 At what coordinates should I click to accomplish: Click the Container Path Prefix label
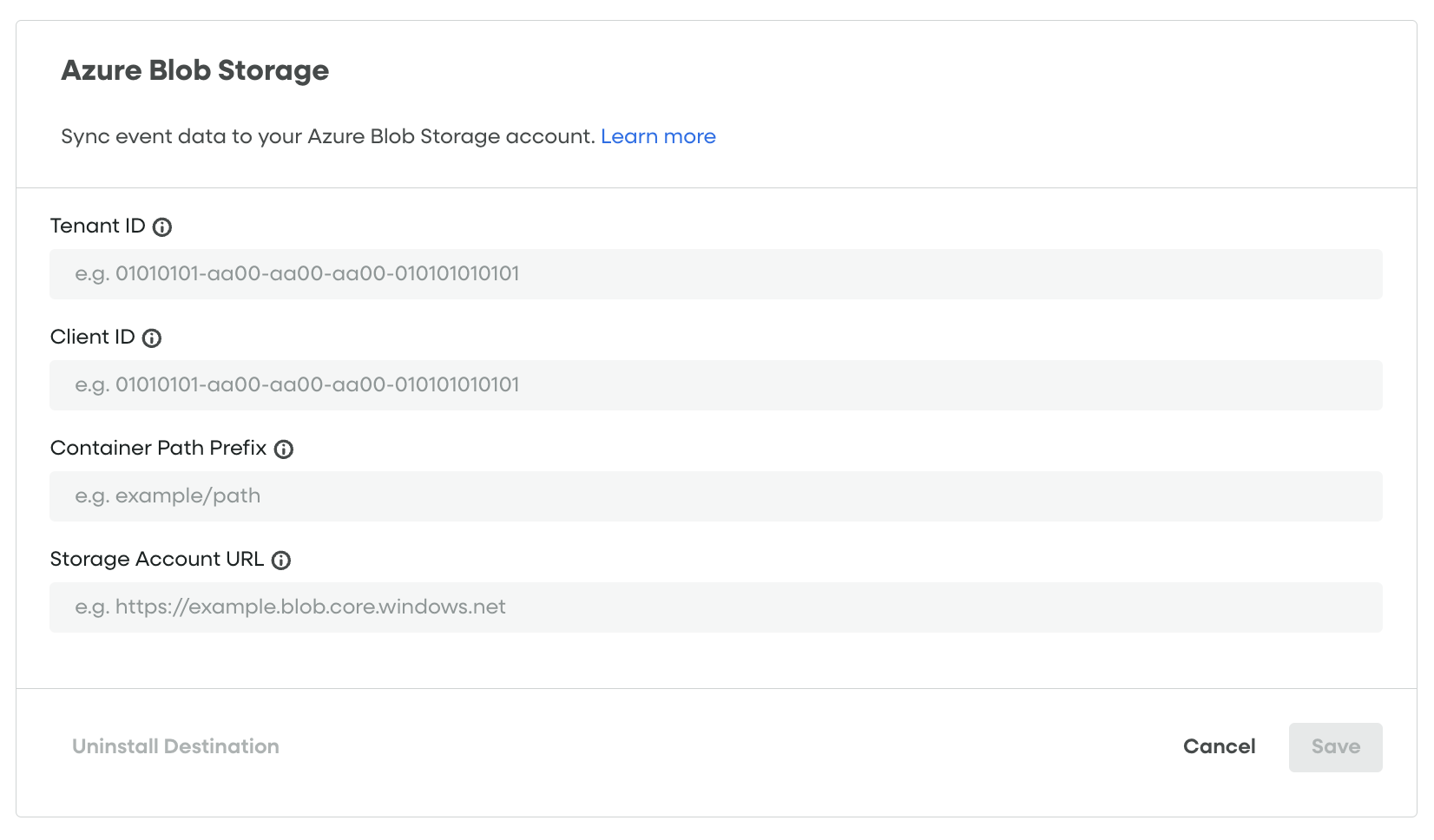[158, 448]
